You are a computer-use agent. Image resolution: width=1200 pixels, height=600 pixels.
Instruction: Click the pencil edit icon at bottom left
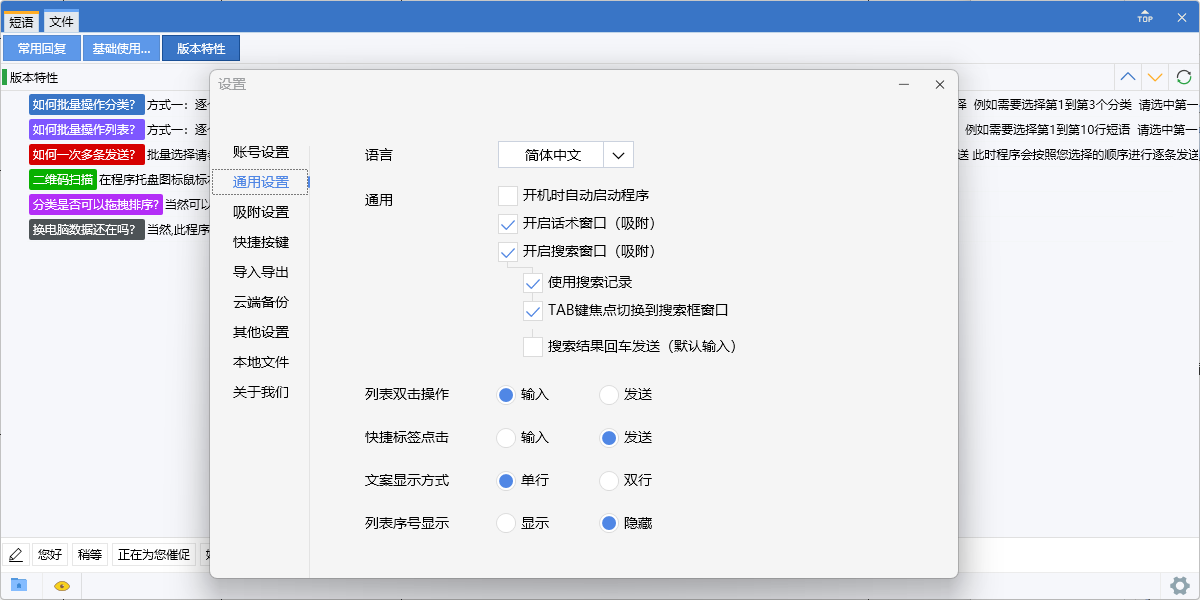pos(15,554)
